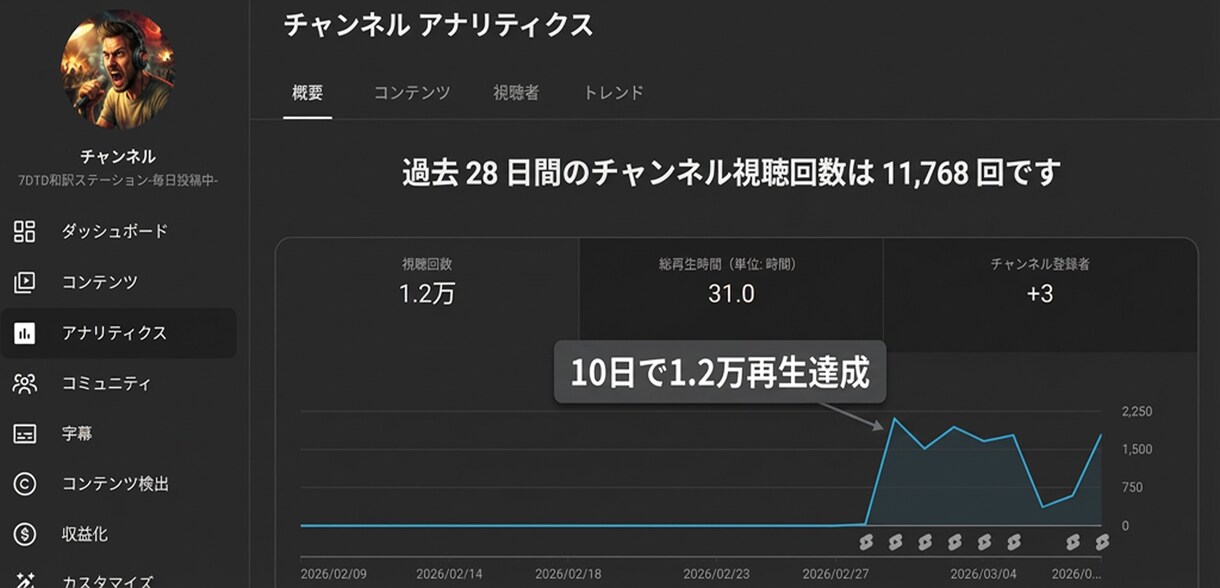This screenshot has height=588, width=1220.
Task: Click the 2026/02/27 date label
Action: (x=836, y=575)
